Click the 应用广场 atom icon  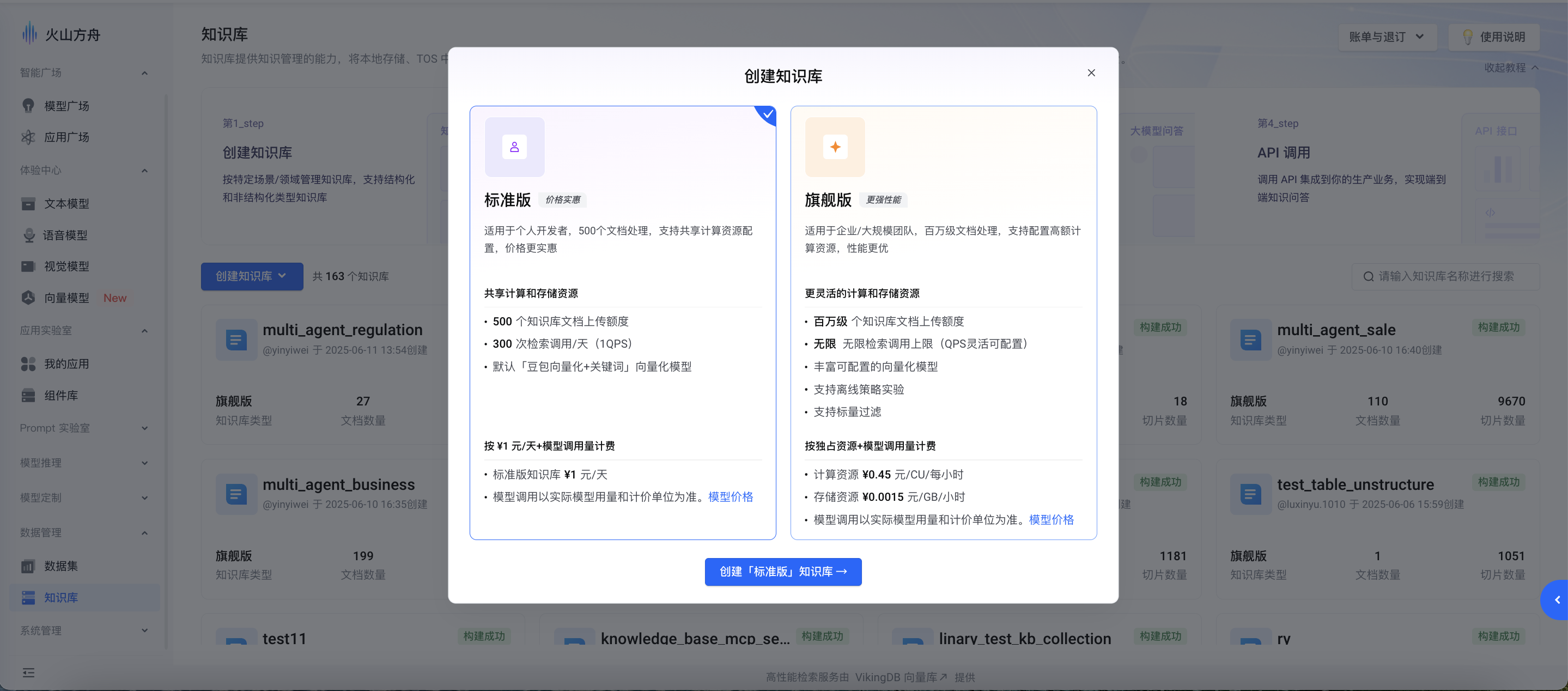28,137
